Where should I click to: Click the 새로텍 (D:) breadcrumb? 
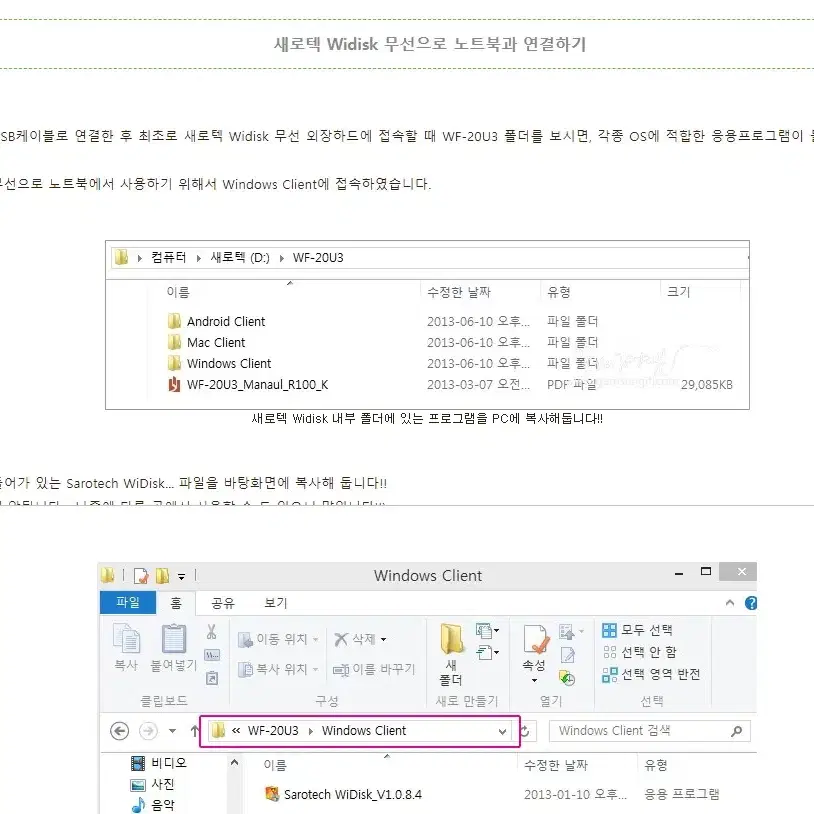pyautogui.click(x=240, y=257)
